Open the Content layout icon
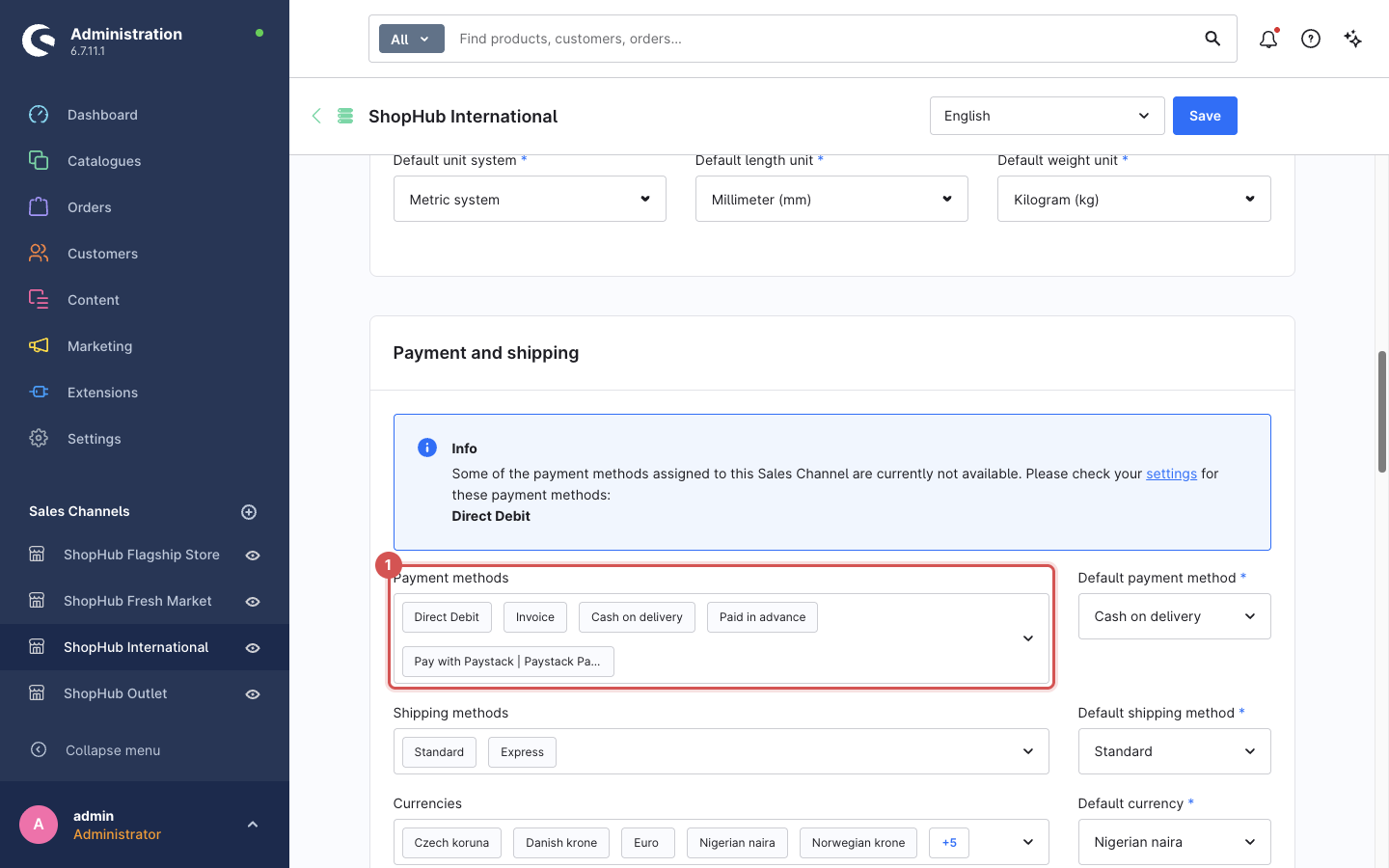The width and height of the screenshot is (1389, 868). point(39,300)
